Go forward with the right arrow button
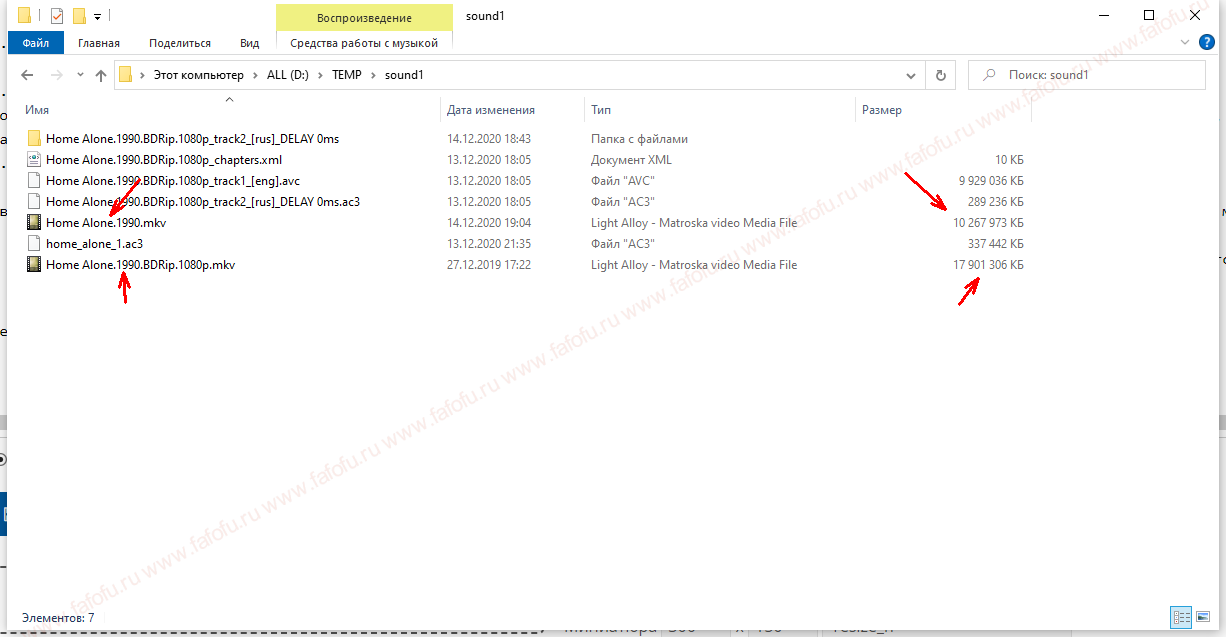The width and height of the screenshot is (1226, 637). (57, 75)
